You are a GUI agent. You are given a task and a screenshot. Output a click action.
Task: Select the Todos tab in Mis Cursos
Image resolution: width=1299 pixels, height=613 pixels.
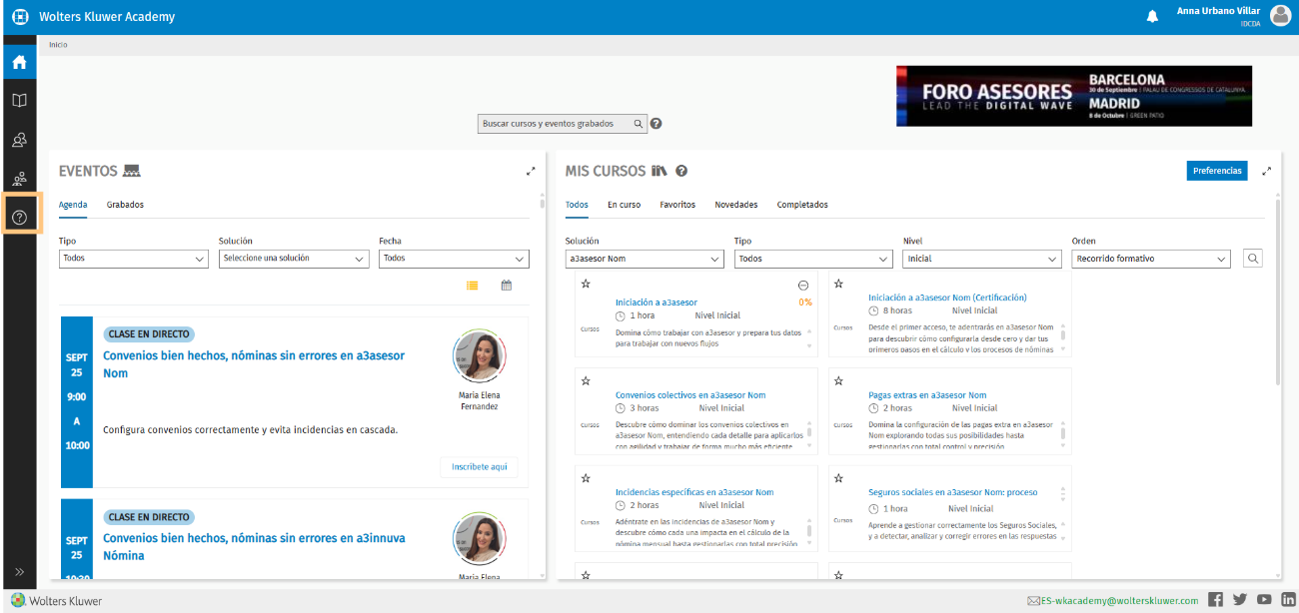point(577,204)
